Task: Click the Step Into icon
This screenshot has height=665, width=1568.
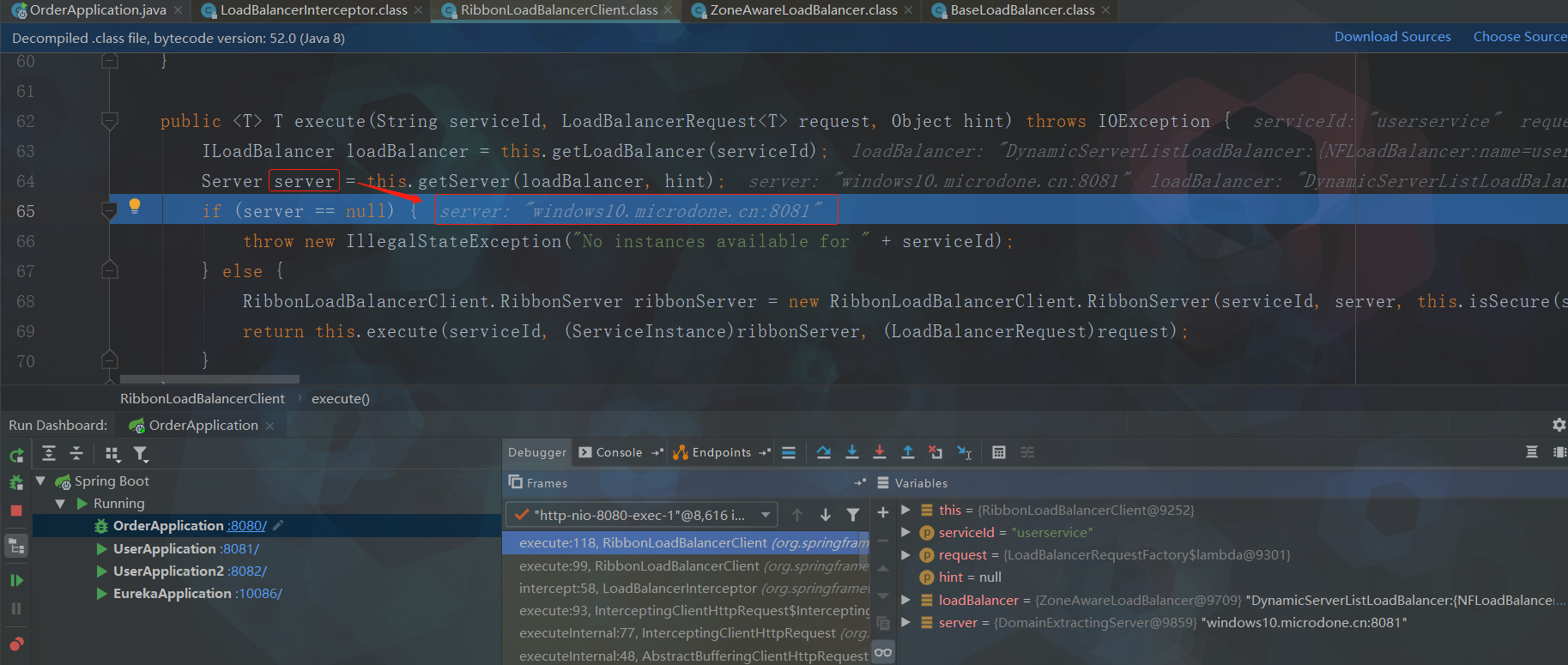Action: coord(852,452)
